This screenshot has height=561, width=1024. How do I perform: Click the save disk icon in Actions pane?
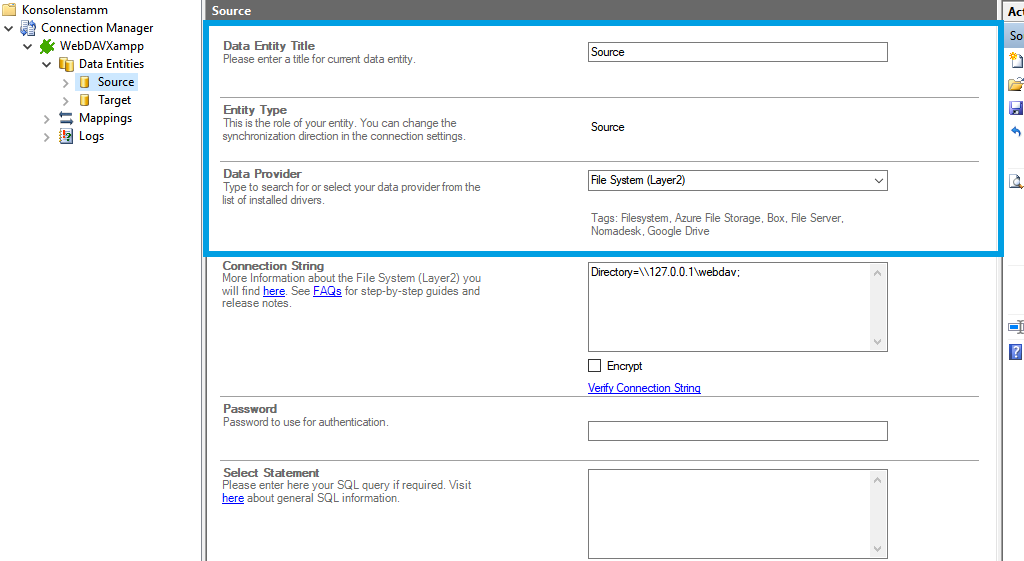[x=1016, y=108]
